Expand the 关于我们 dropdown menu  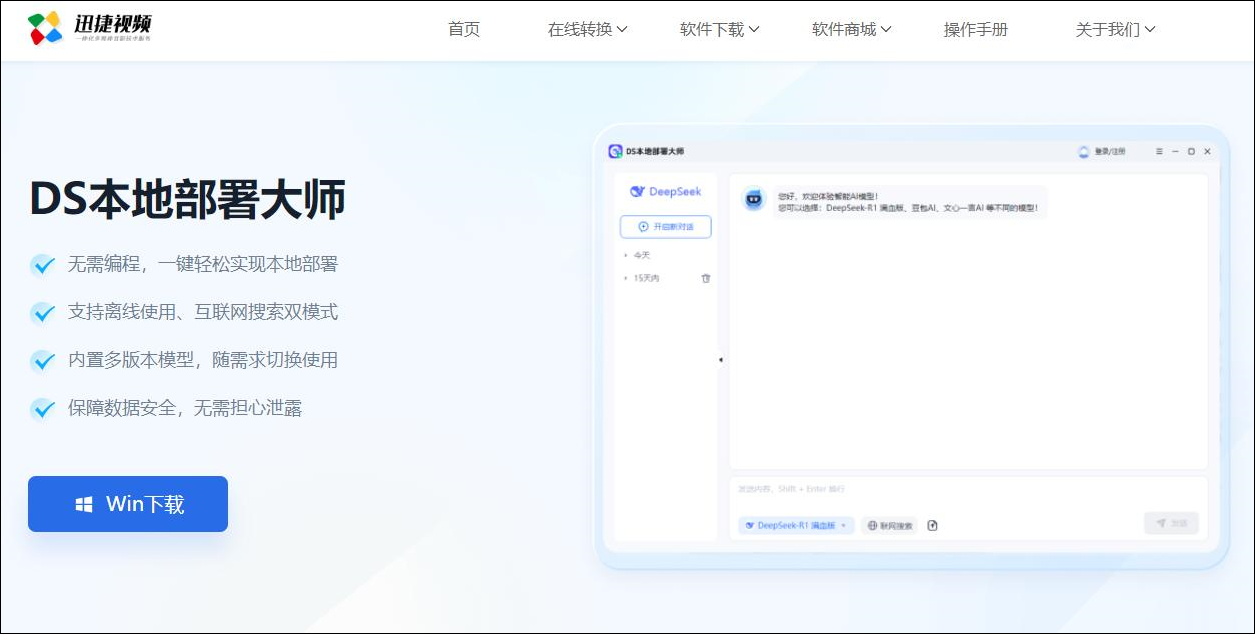(1116, 30)
